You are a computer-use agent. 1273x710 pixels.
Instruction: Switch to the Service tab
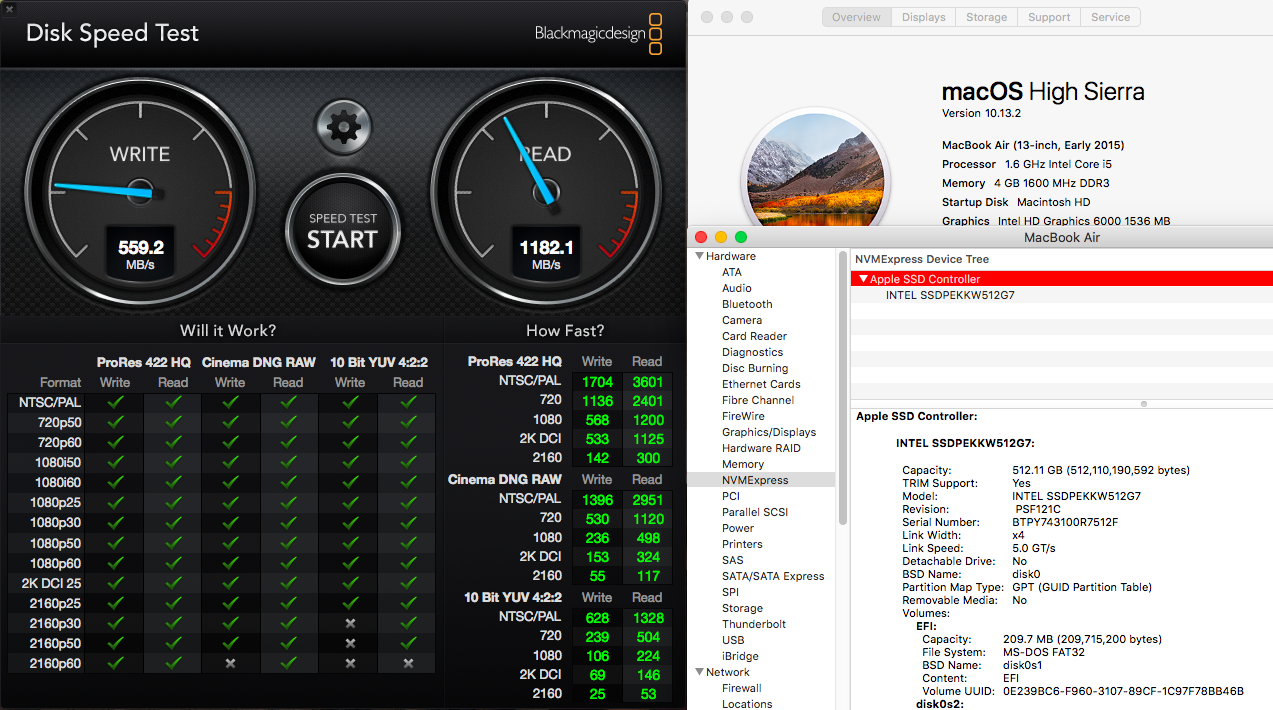pos(1110,17)
